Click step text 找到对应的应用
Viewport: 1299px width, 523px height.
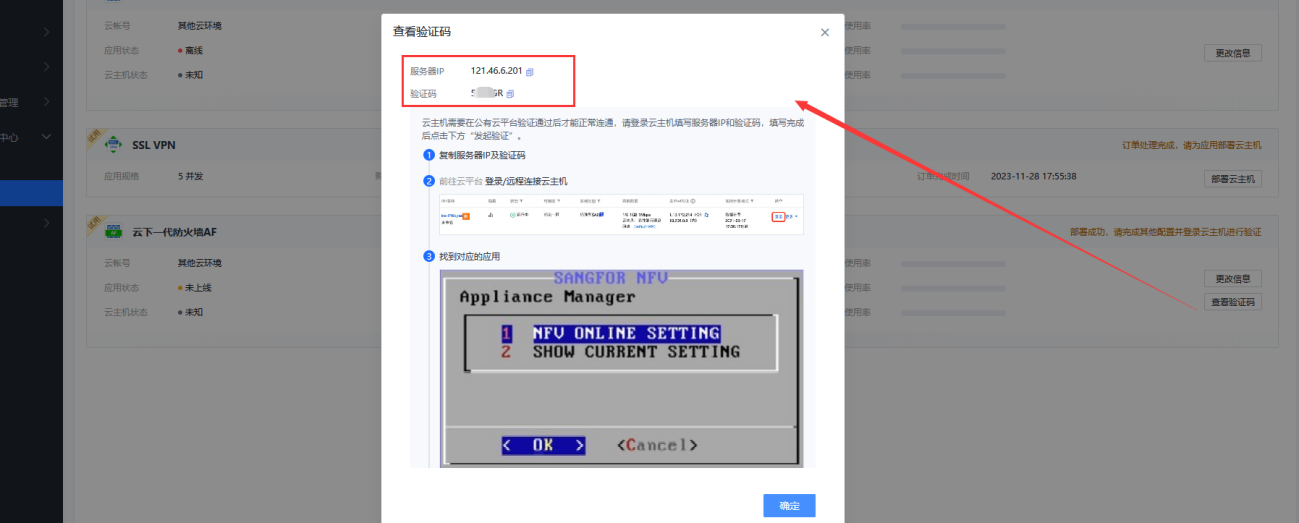pyautogui.click(x=469, y=256)
